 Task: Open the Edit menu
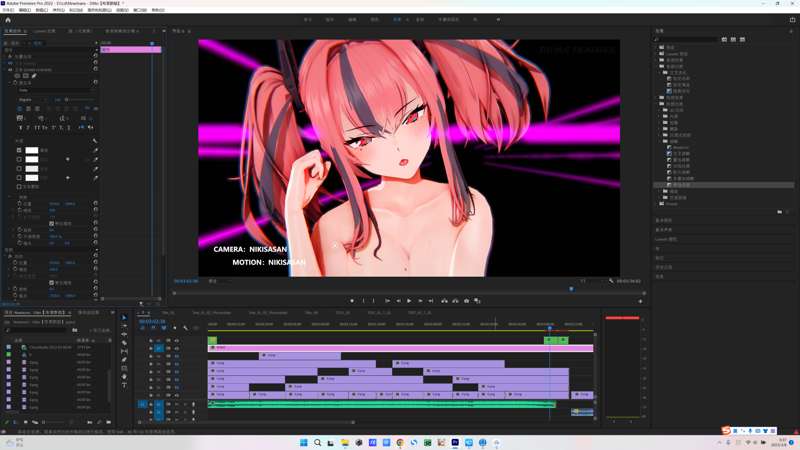[24, 10]
